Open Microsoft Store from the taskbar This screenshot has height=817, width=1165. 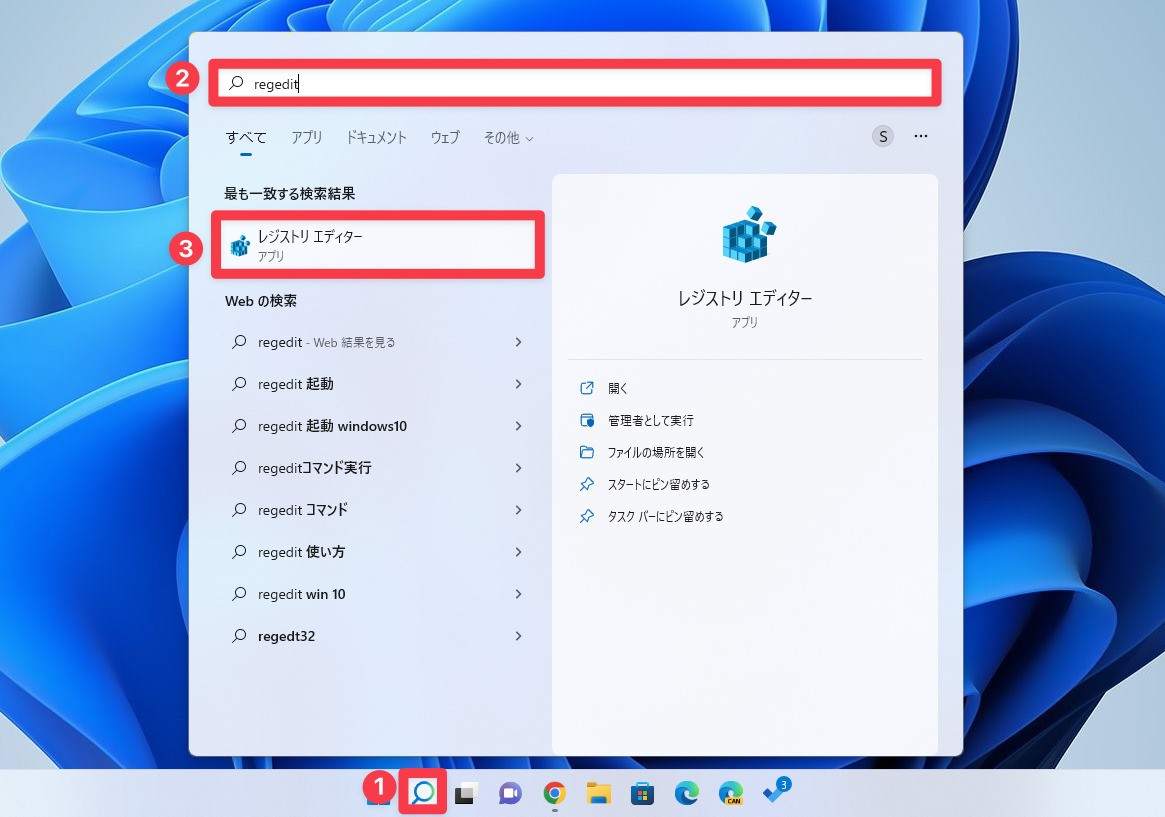coord(642,793)
